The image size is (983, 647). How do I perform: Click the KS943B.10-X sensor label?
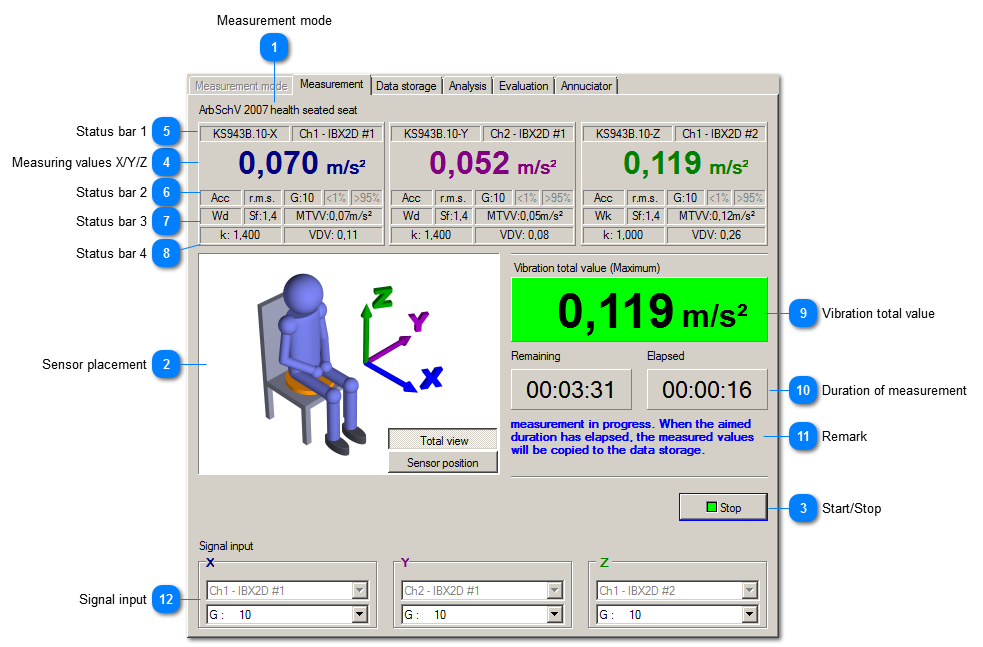pyautogui.click(x=243, y=132)
